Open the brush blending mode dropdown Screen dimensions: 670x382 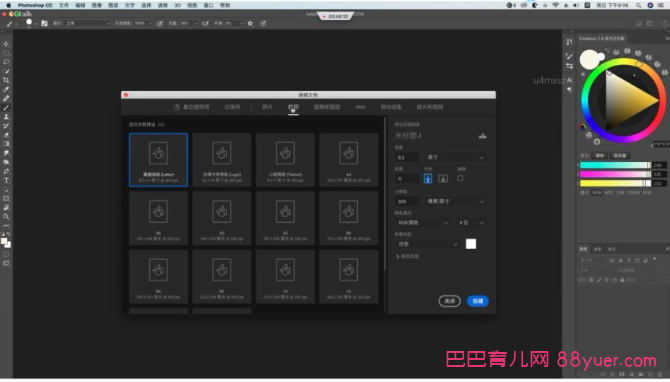pyautogui.click(x=88, y=23)
